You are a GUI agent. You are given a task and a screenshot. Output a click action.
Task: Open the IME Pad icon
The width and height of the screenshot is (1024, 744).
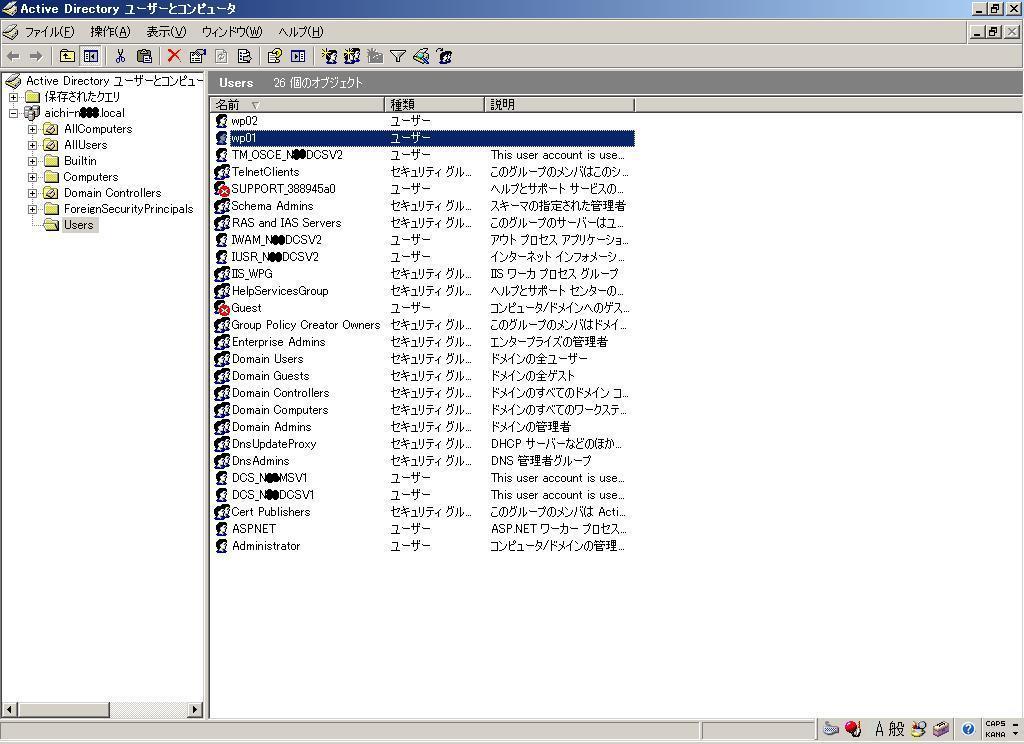920,728
